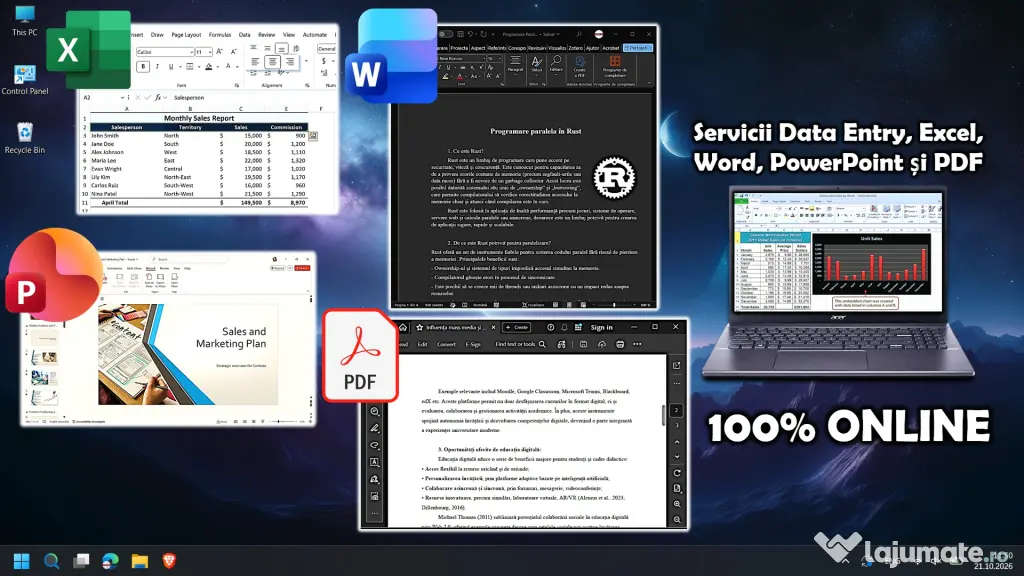Go to next page arrow in Acrobat

click(677, 456)
